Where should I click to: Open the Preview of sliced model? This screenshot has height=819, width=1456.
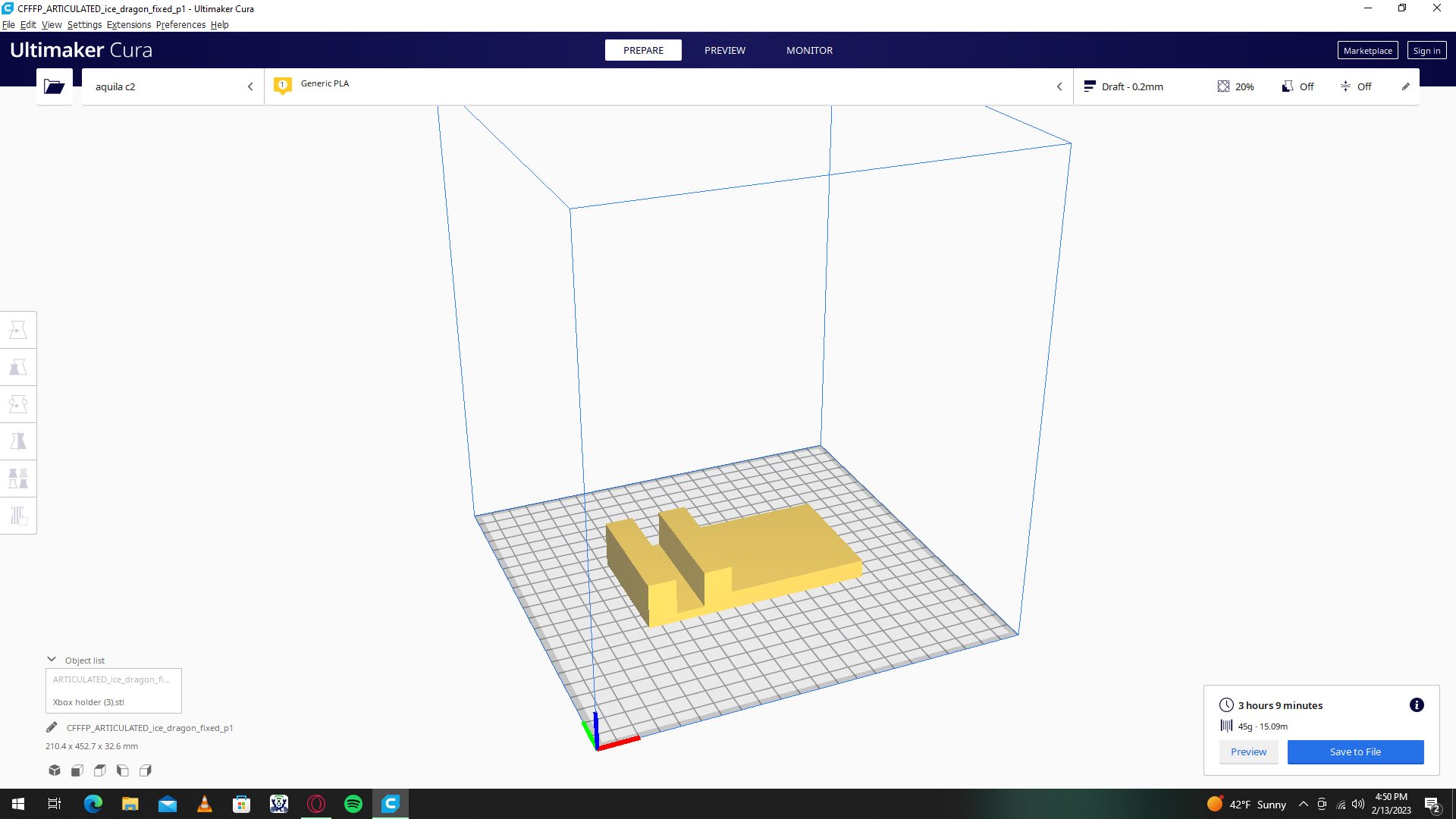1248,752
